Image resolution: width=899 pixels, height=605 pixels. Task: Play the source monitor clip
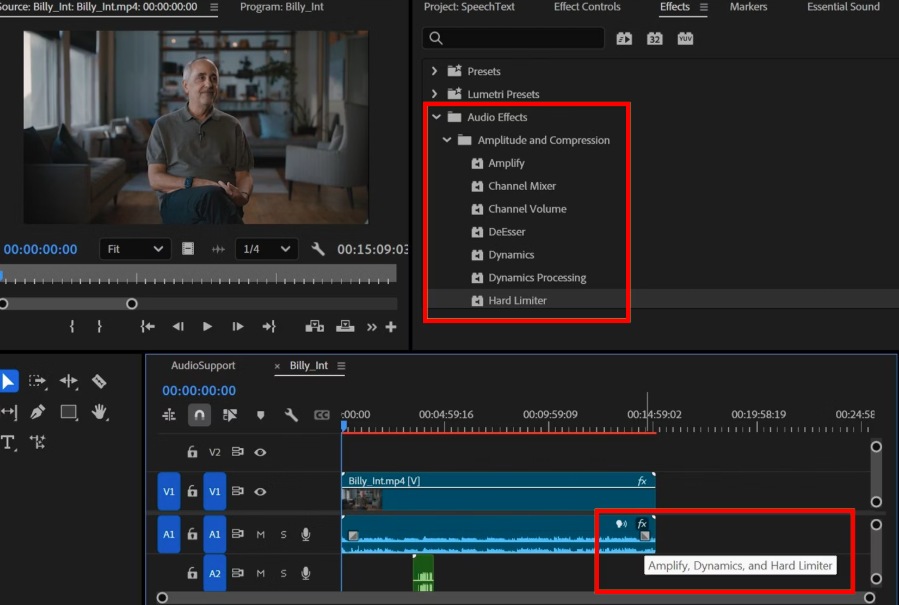click(x=207, y=326)
